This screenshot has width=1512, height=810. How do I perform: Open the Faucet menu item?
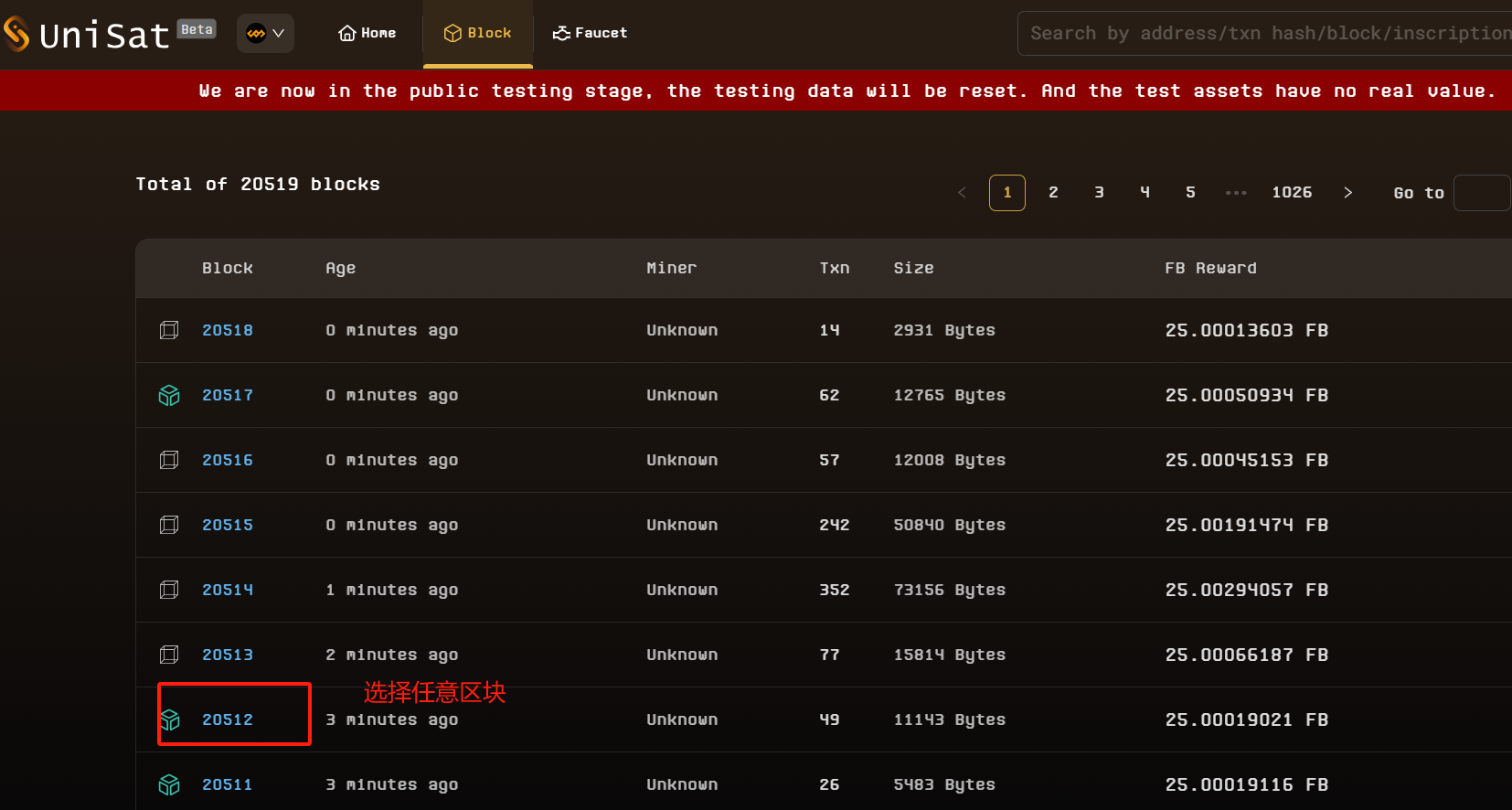pos(590,33)
